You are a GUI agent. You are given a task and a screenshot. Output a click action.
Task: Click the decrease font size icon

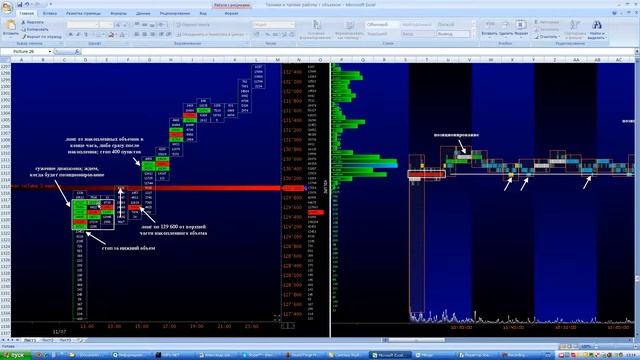[x=125, y=25]
